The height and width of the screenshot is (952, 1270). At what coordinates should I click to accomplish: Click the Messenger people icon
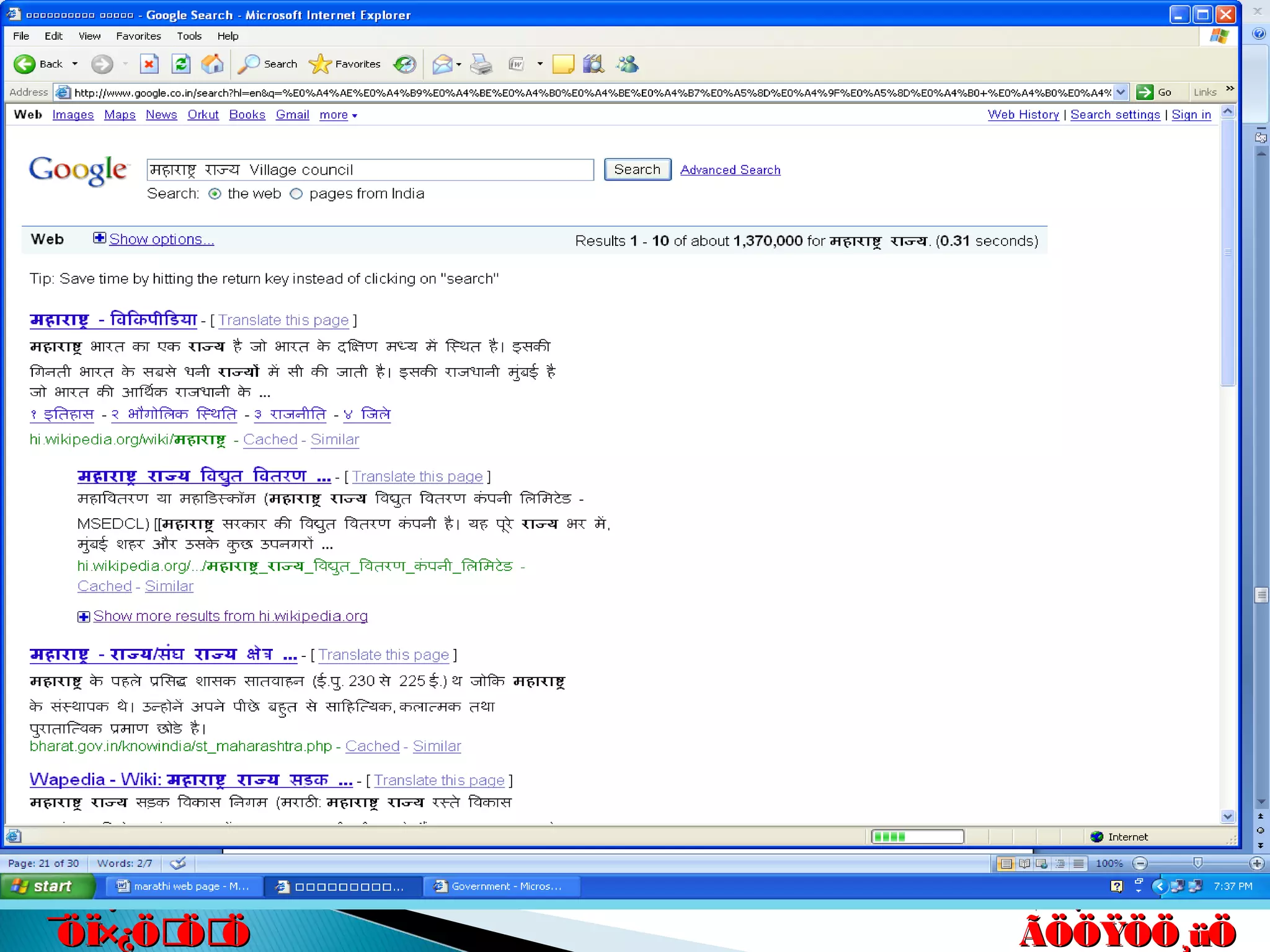[x=627, y=64]
